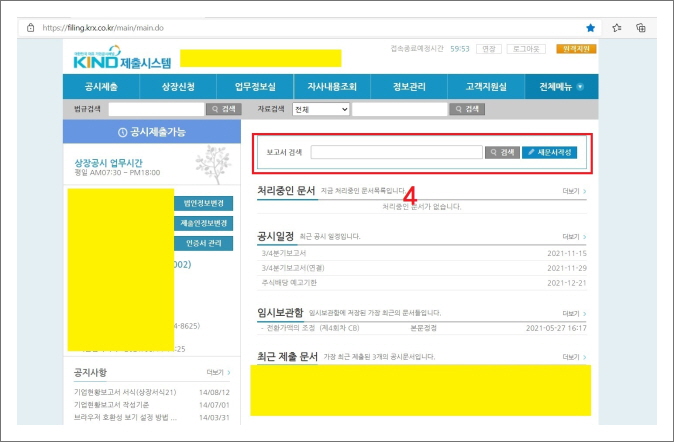Select the 3/4분기보고서(연결) schedule row
Screen dimensions: 674x442
[422, 268]
